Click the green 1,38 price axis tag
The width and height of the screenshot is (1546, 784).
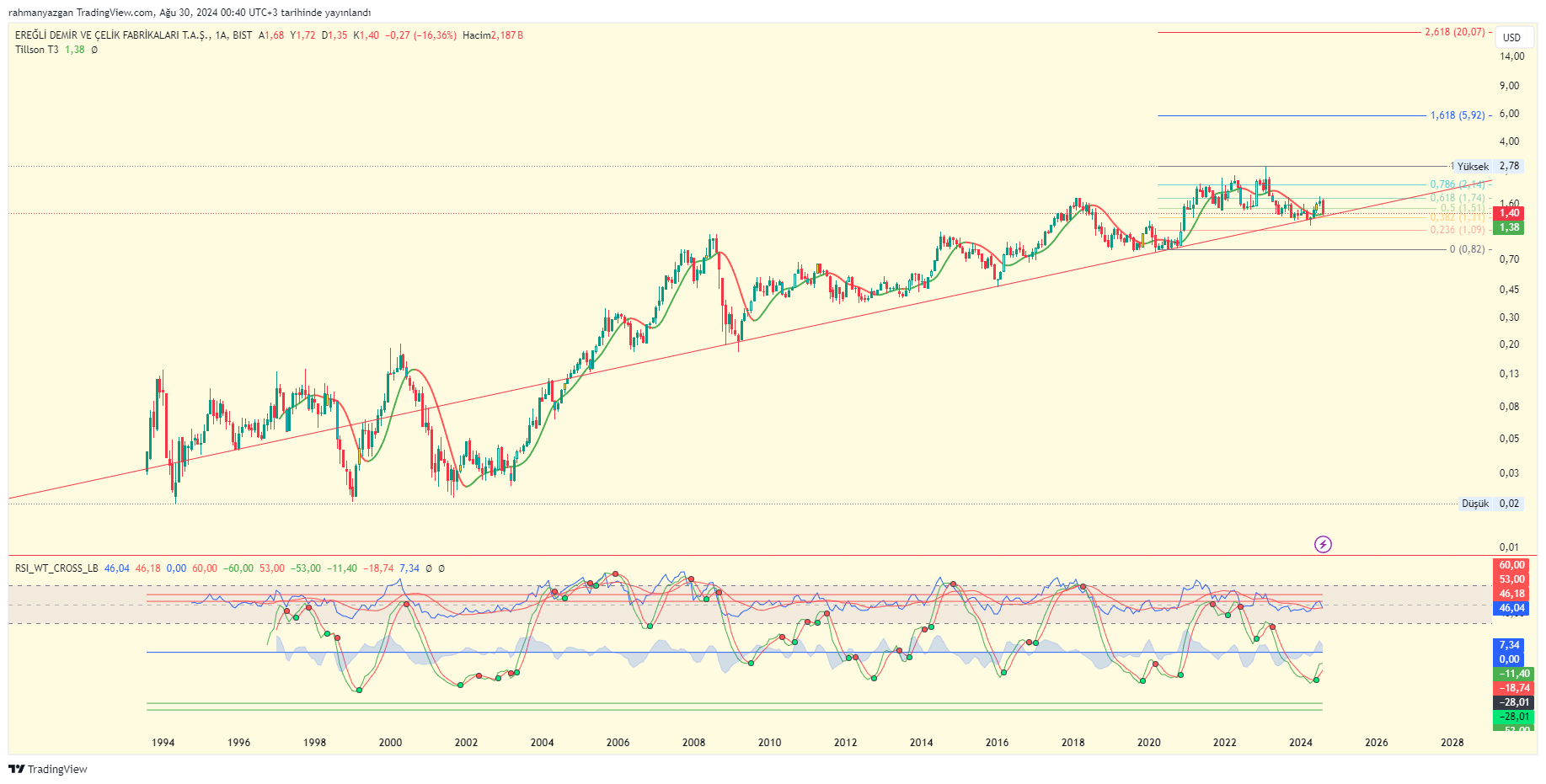point(1509,227)
